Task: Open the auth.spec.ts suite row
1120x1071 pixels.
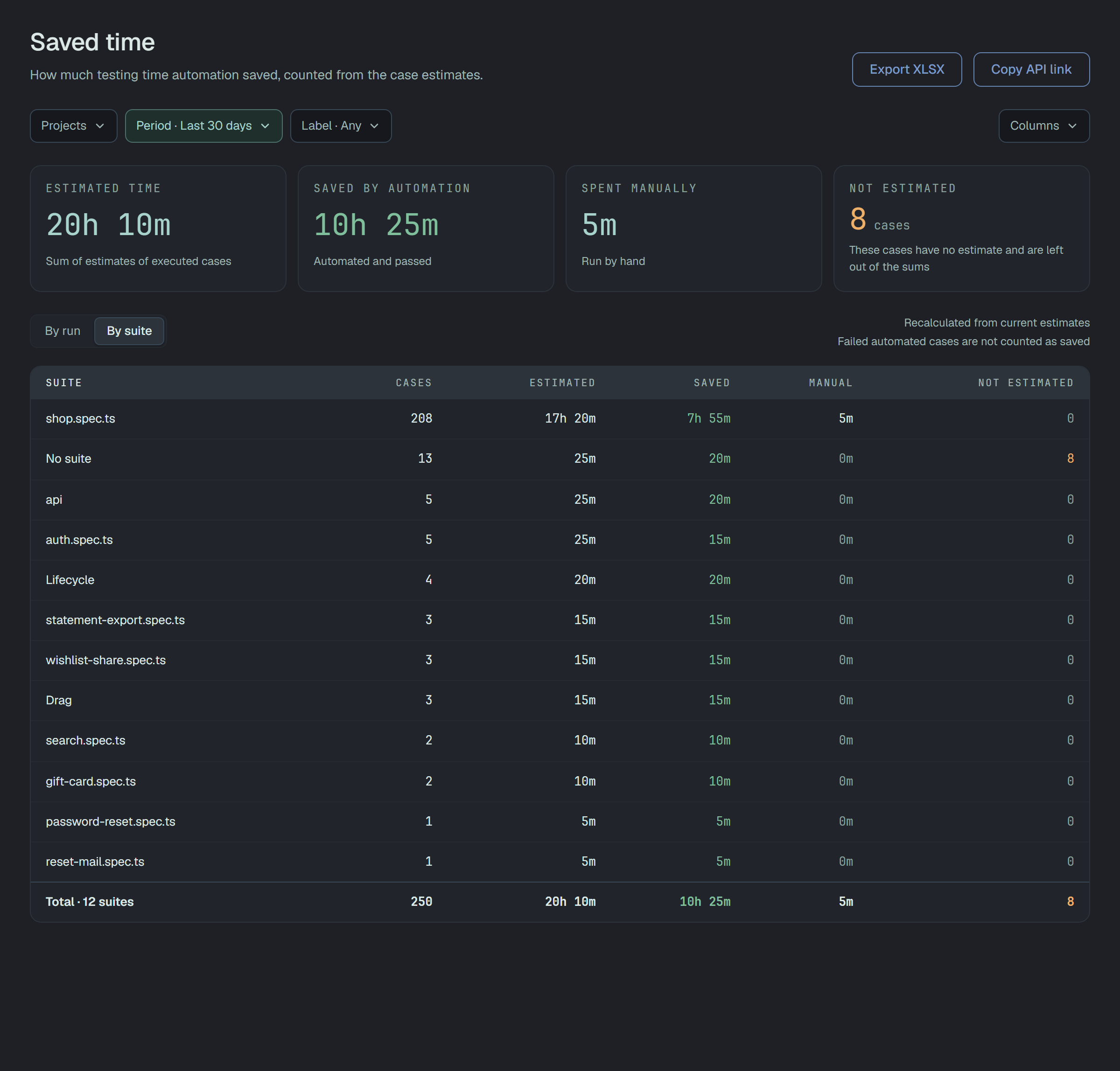Action: (560, 540)
